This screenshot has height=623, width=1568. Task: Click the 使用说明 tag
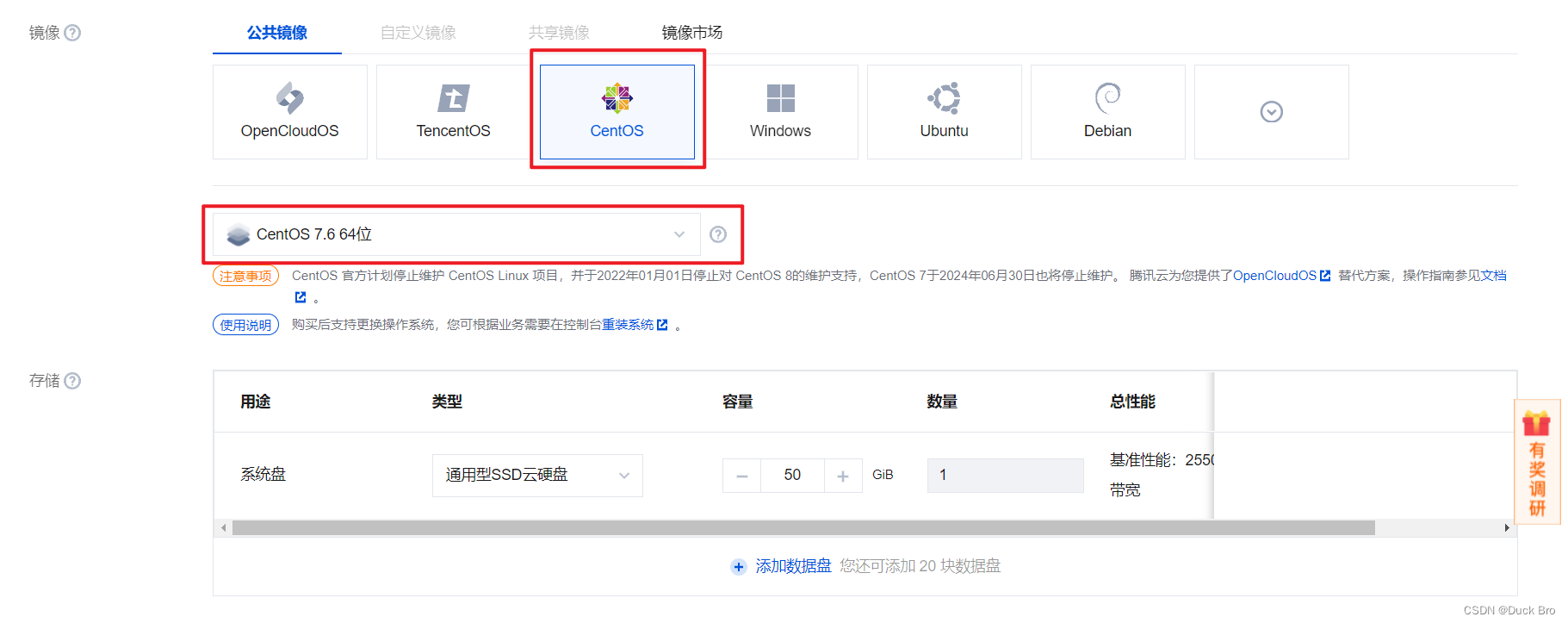tap(245, 325)
